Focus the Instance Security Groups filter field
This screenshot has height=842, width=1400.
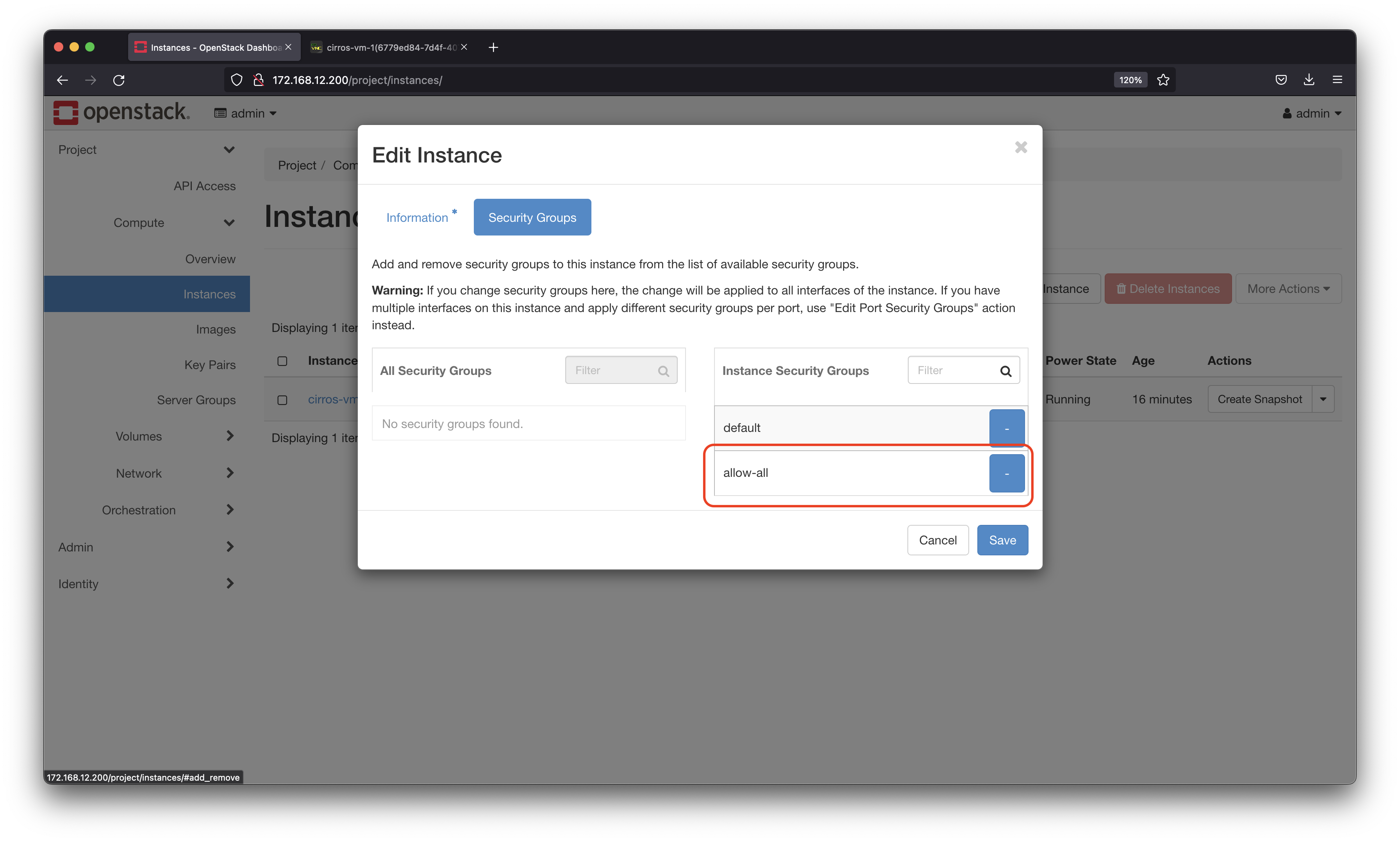point(964,371)
